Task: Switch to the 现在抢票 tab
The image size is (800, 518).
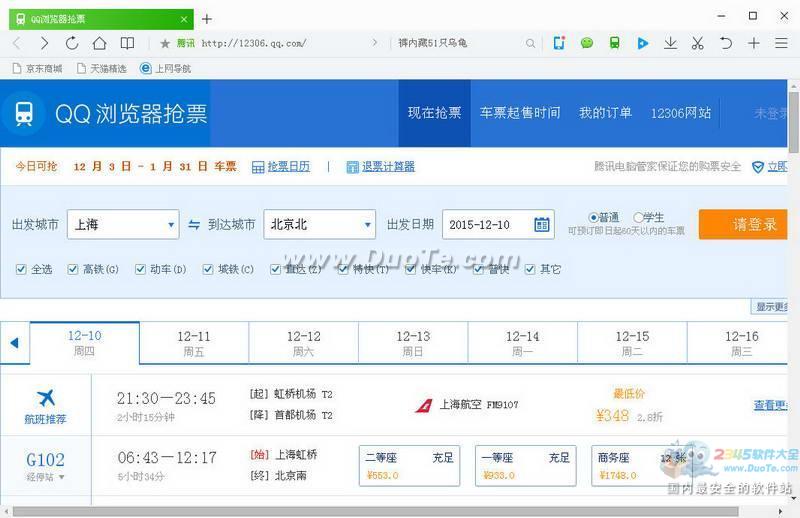Action: click(435, 113)
